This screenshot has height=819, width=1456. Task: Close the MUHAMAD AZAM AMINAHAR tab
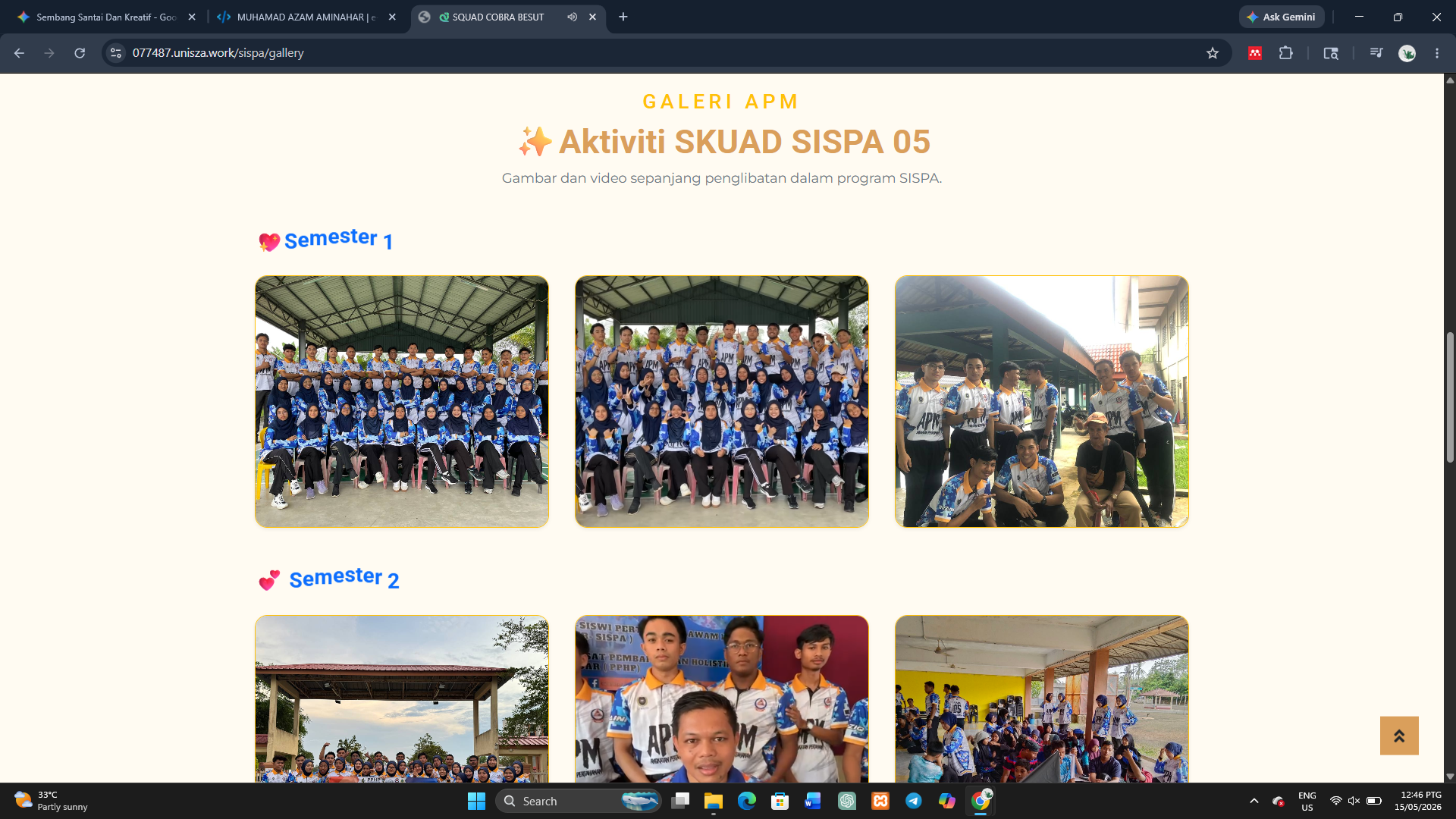(392, 17)
